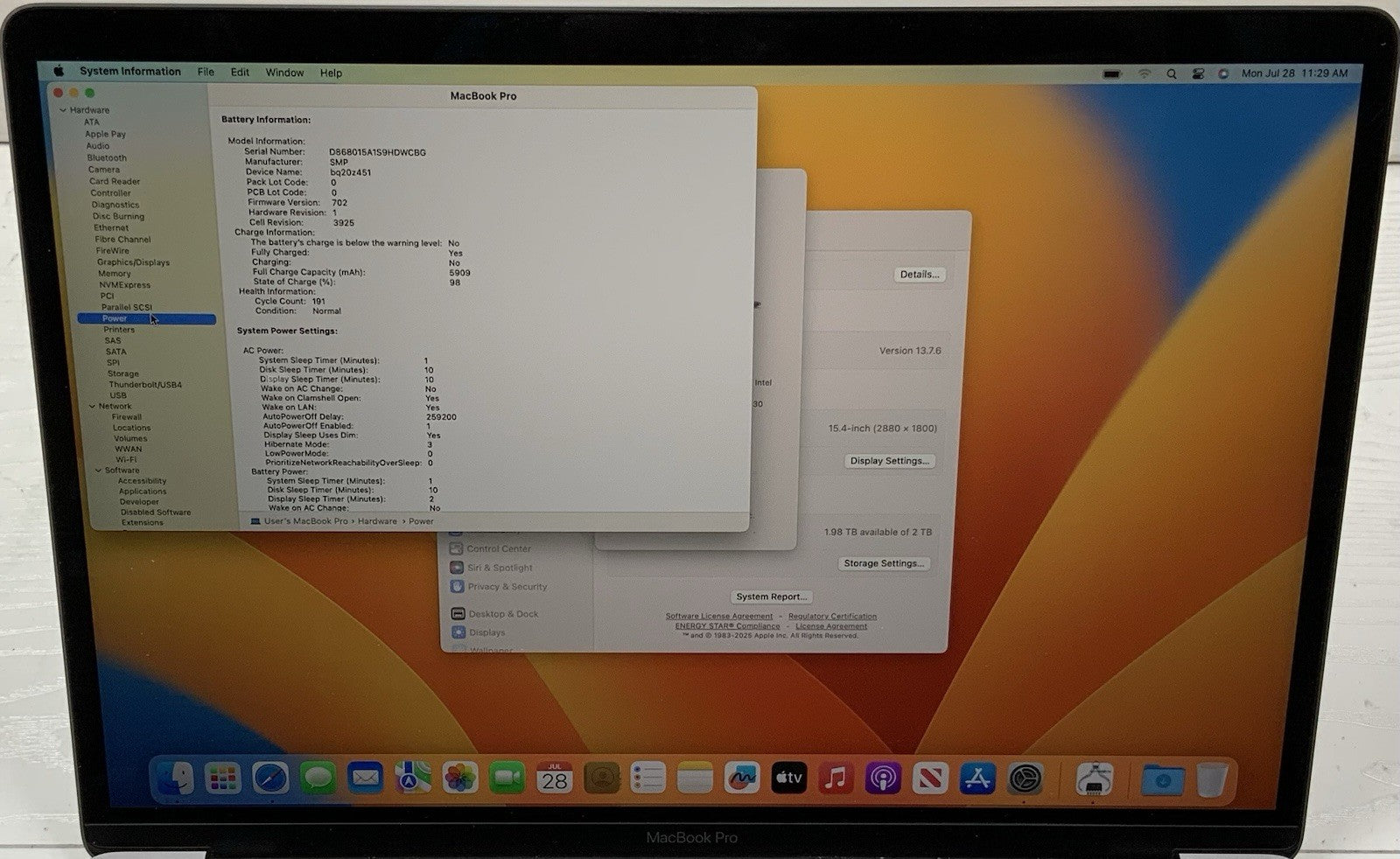The image size is (1400, 859).
Task: Open the Window menu
Action: click(284, 73)
